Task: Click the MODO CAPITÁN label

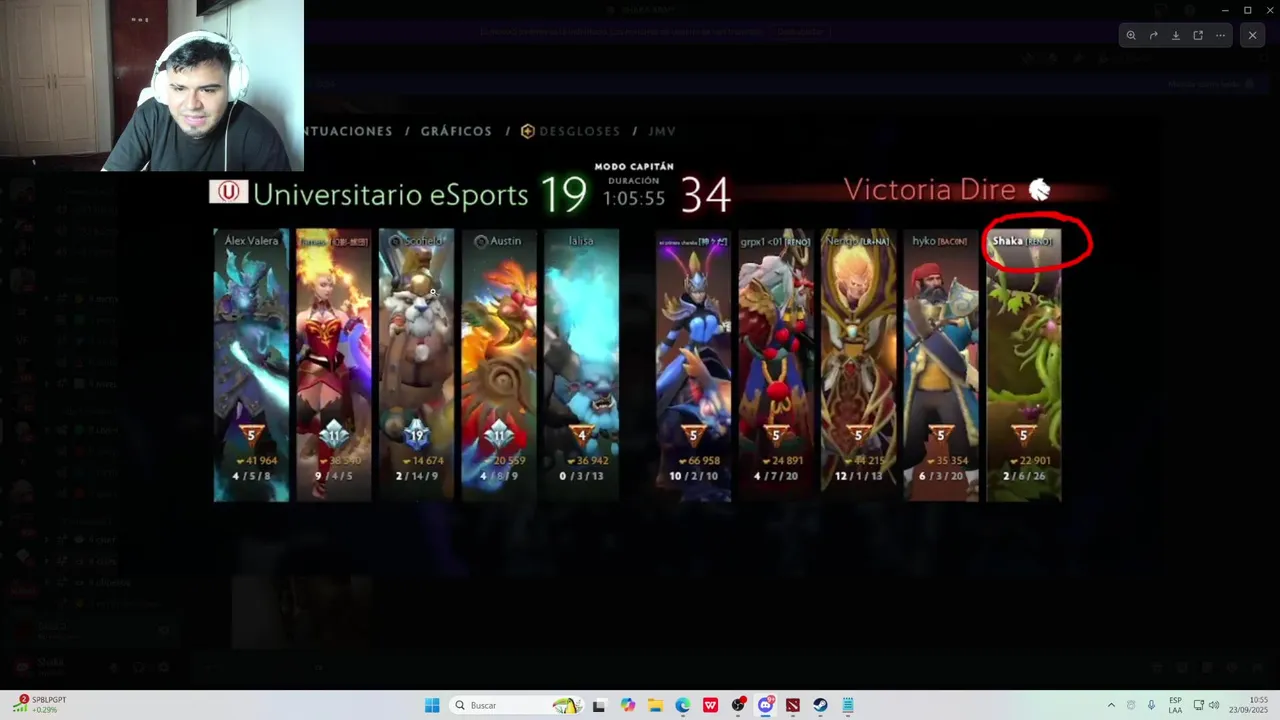Action: click(634, 167)
